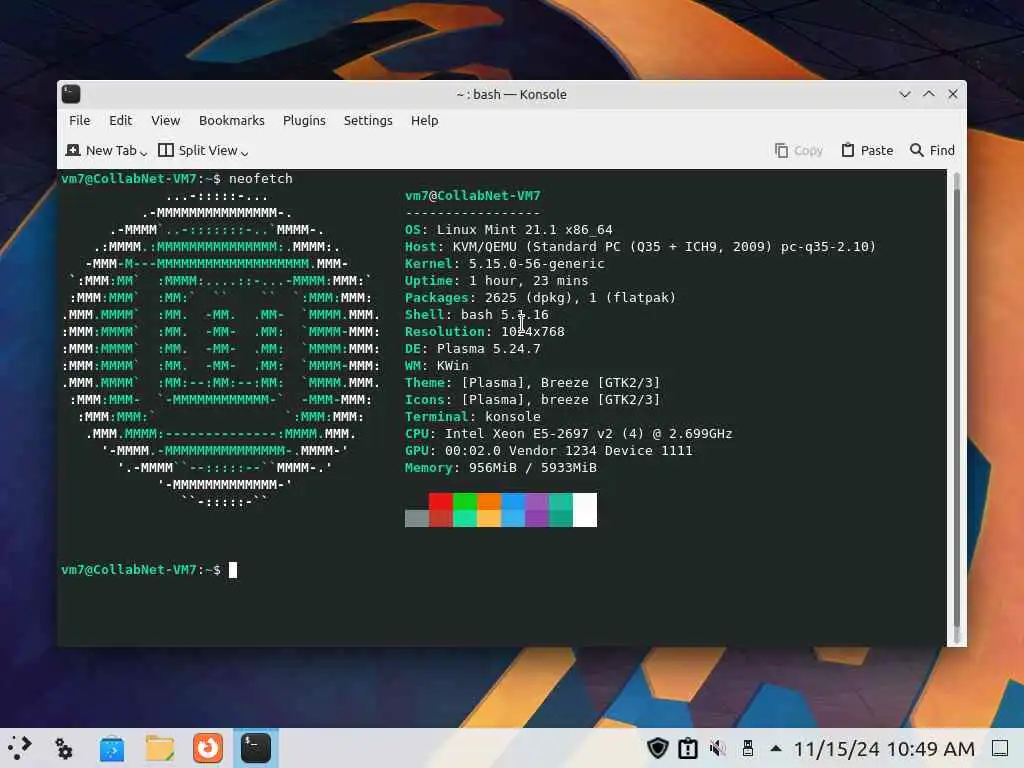This screenshot has height=768, width=1024.
Task: Launch Firefox from the taskbar
Action: 208,748
